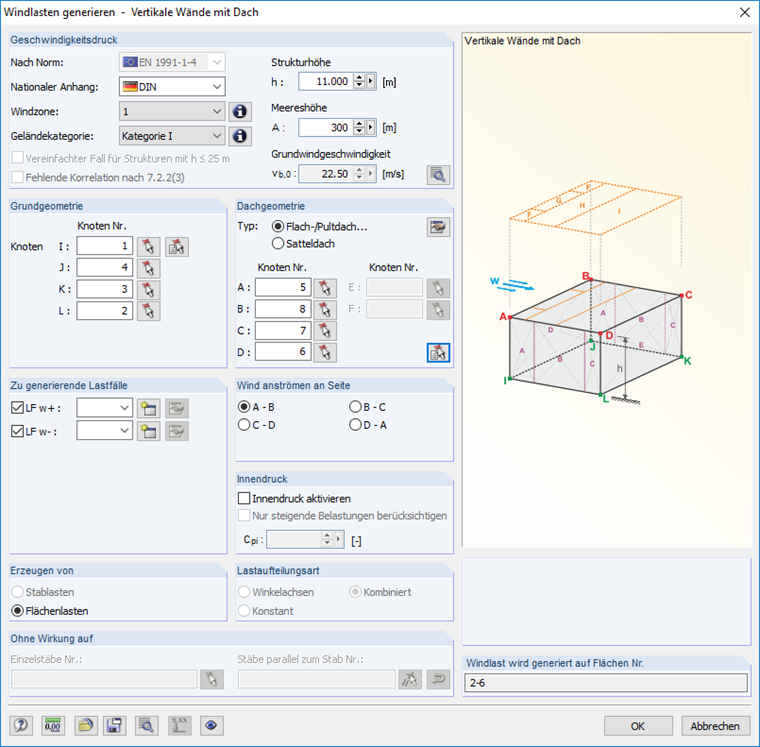Click multi-select roof nodes icon
This screenshot has width=760, height=747.
pos(438,352)
